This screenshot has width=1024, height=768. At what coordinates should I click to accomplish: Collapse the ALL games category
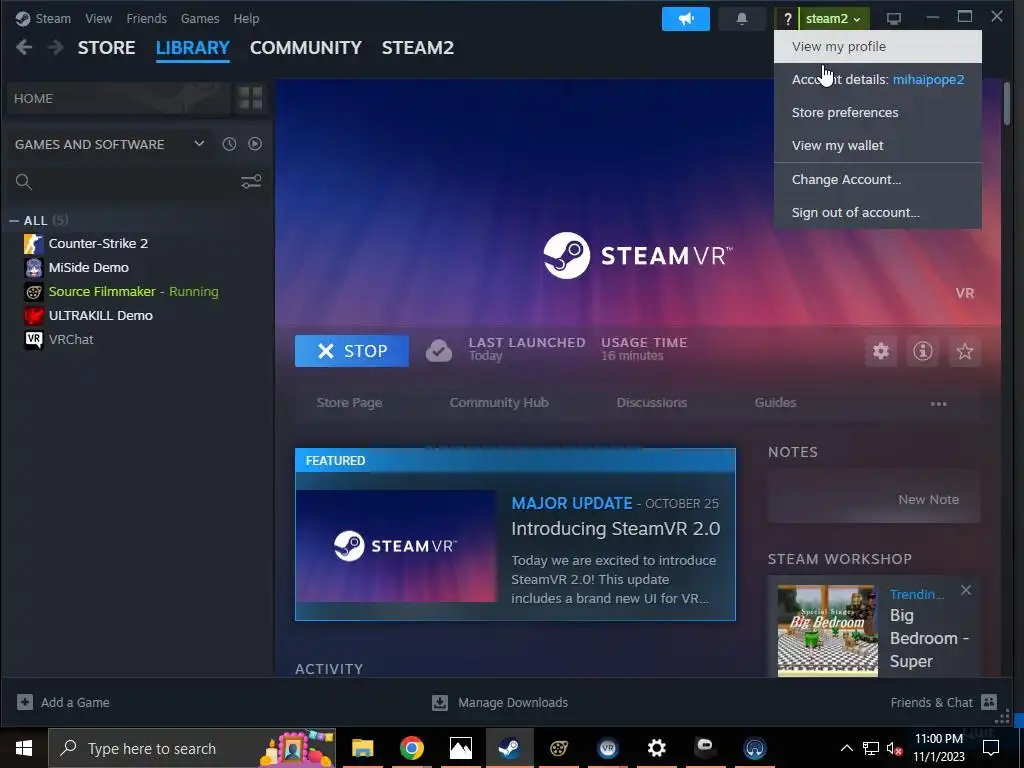coord(14,221)
